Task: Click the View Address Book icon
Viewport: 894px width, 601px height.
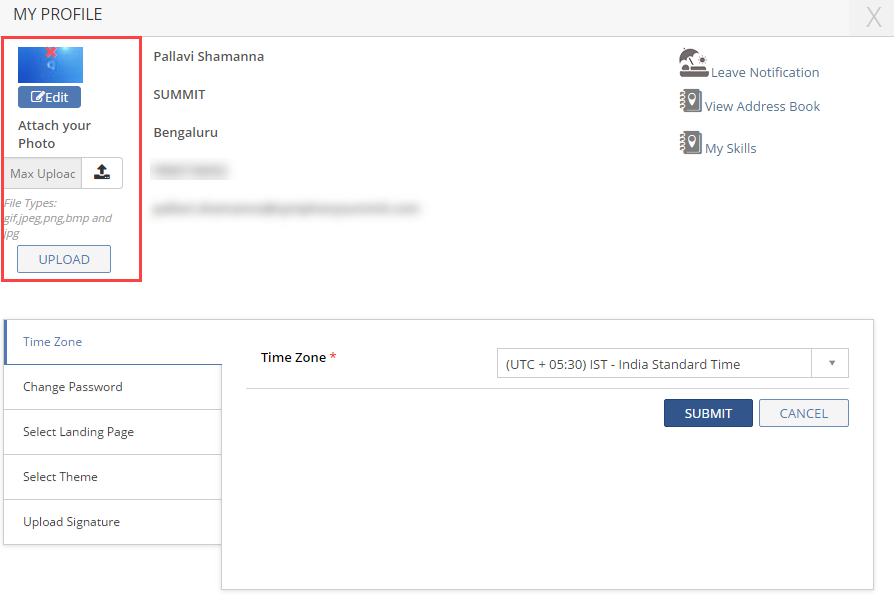Action: click(690, 101)
